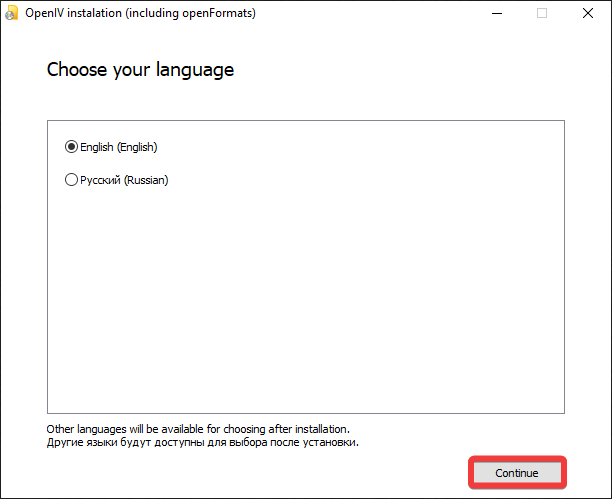The image size is (612, 499).
Task: Click the 'Other languages will be available' note
Action: click(198, 429)
